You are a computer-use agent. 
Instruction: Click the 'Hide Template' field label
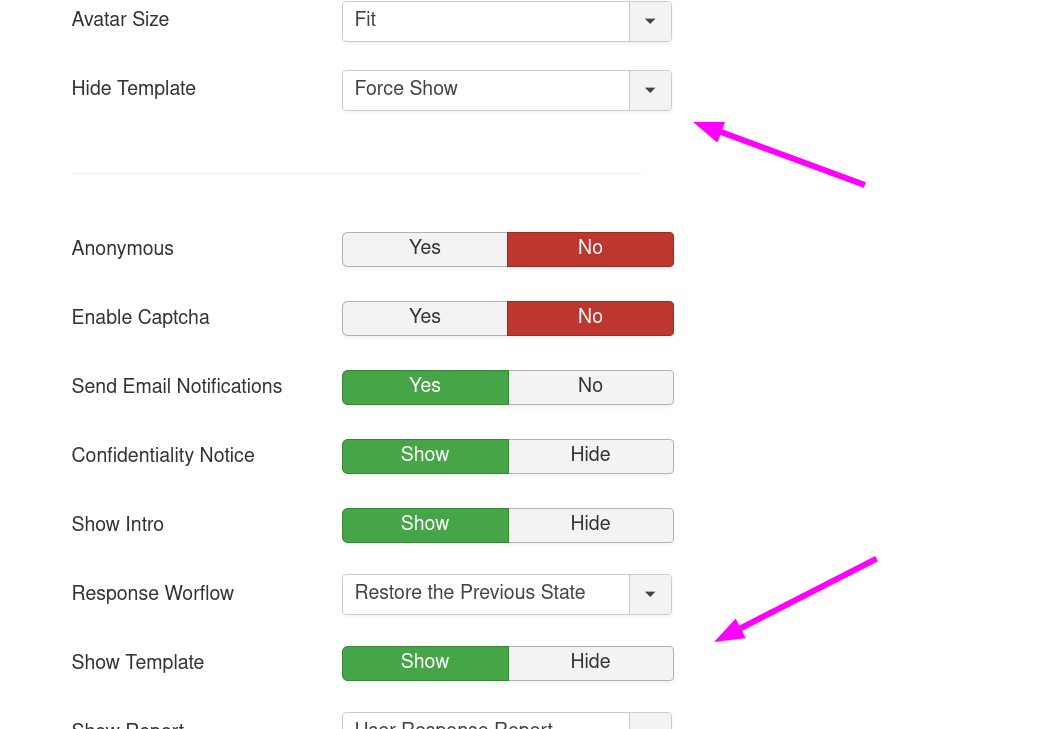134,89
